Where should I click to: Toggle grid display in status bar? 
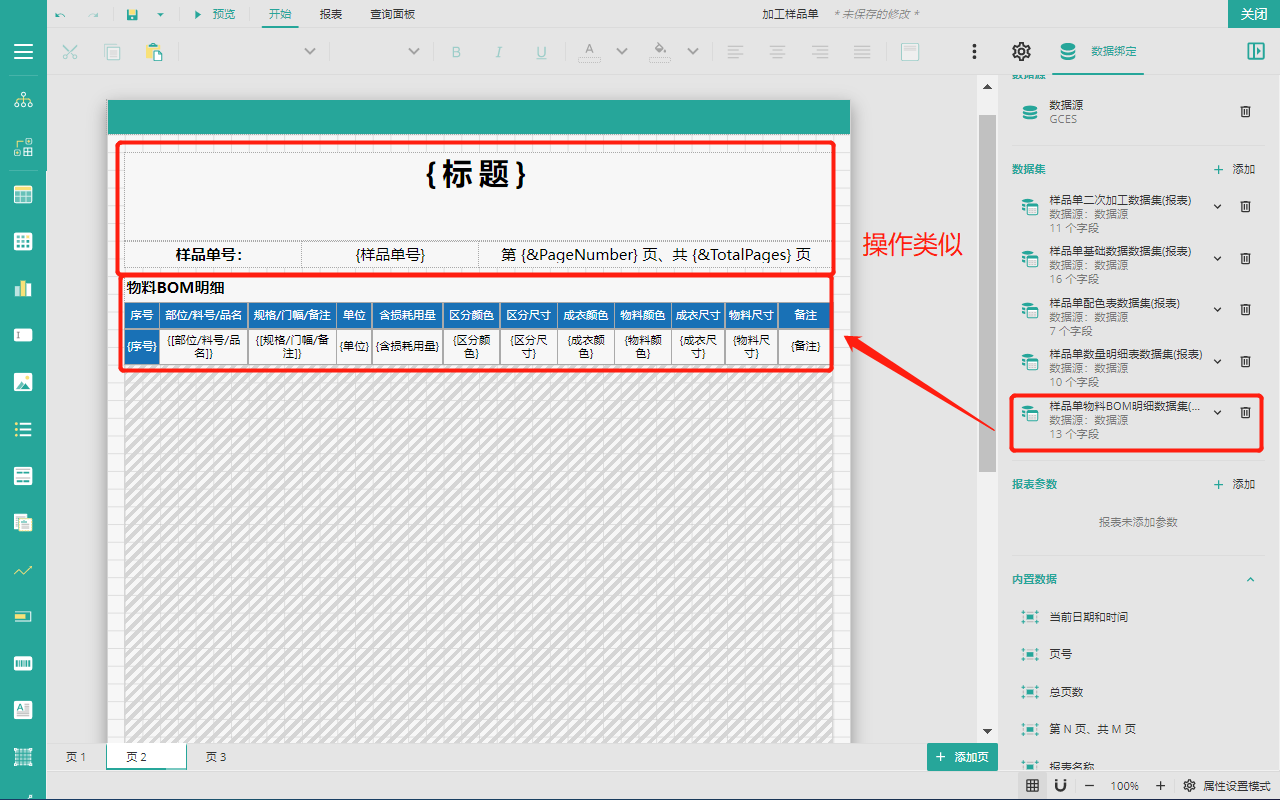[1032, 786]
